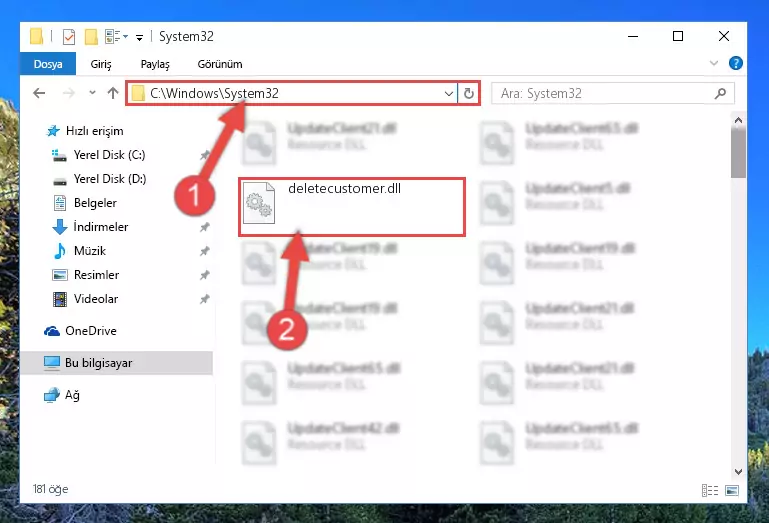
Task: Click scrollbar up arrow in file list
Action: (x=738, y=120)
